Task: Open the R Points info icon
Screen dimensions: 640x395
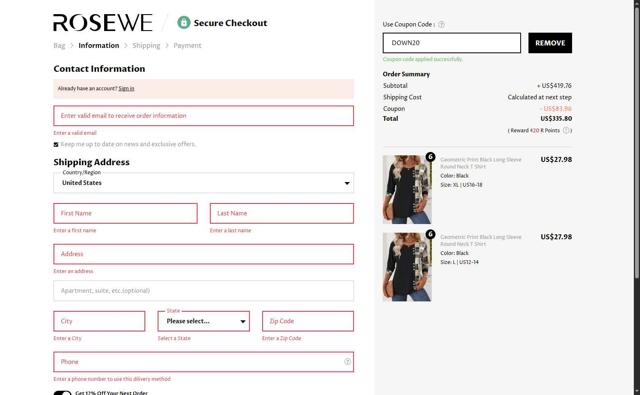Action: click(566, 131)
